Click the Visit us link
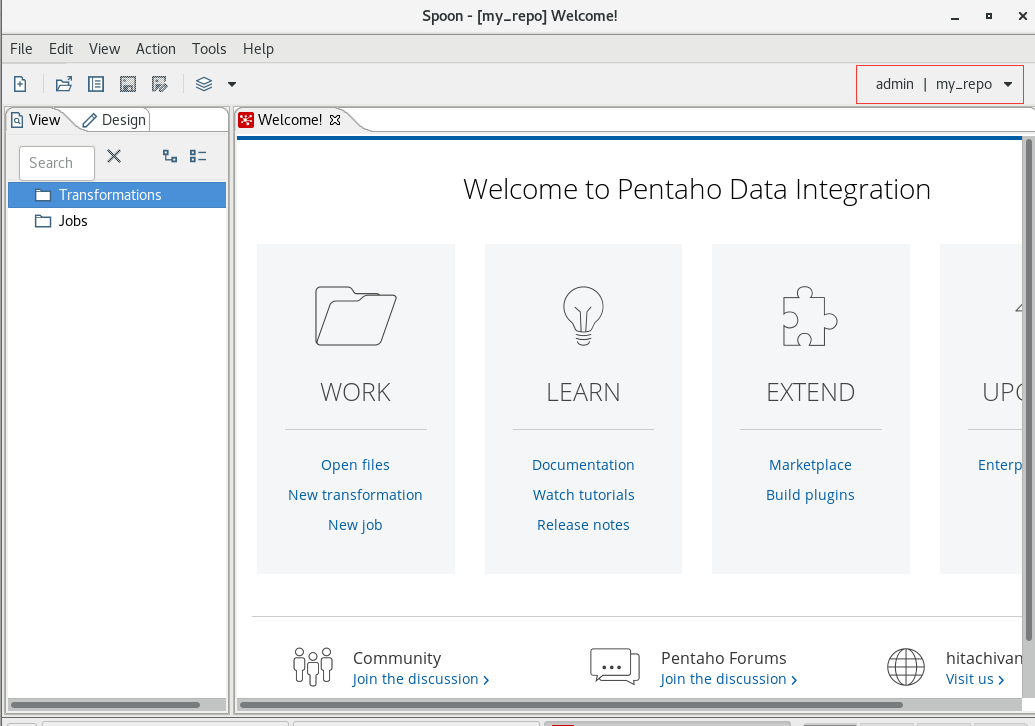This screenshot has width=1035, height=726. (975, 679)
